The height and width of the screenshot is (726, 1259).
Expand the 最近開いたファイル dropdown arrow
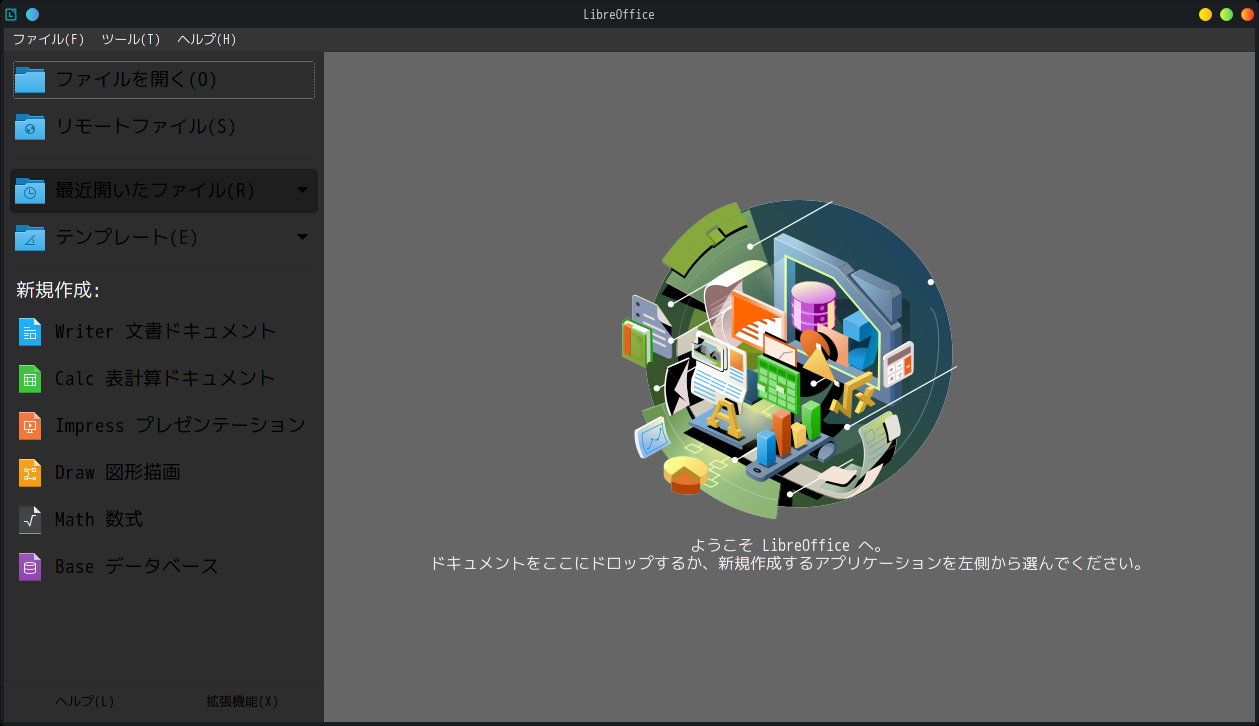tap(302, 190)
